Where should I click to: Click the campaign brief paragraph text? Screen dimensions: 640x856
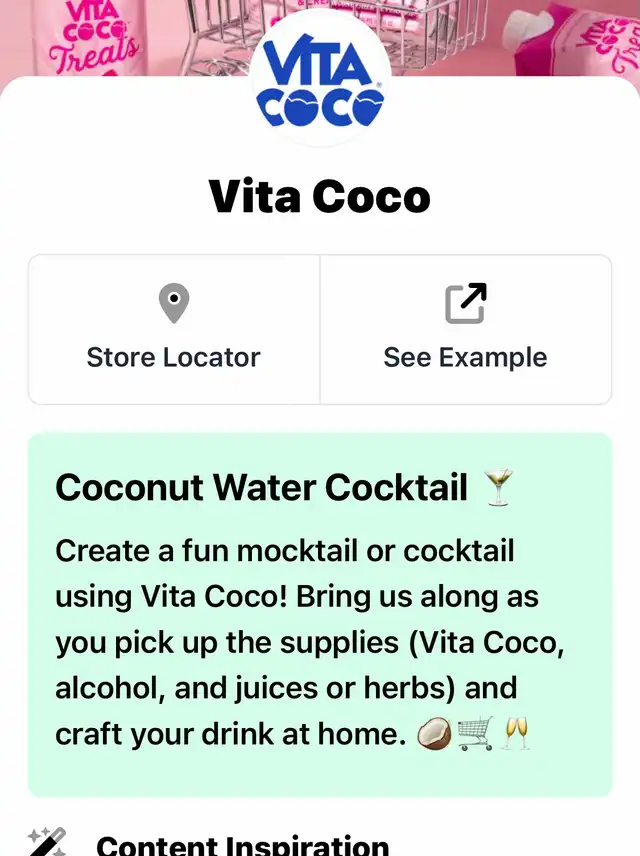tap(310, 642)
